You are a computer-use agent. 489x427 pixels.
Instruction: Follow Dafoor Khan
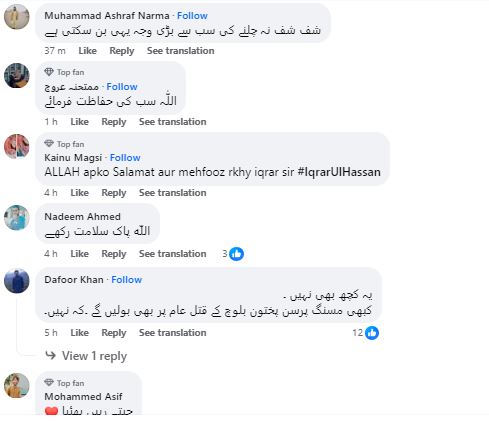pyautogui.click(x=127, y=280)
